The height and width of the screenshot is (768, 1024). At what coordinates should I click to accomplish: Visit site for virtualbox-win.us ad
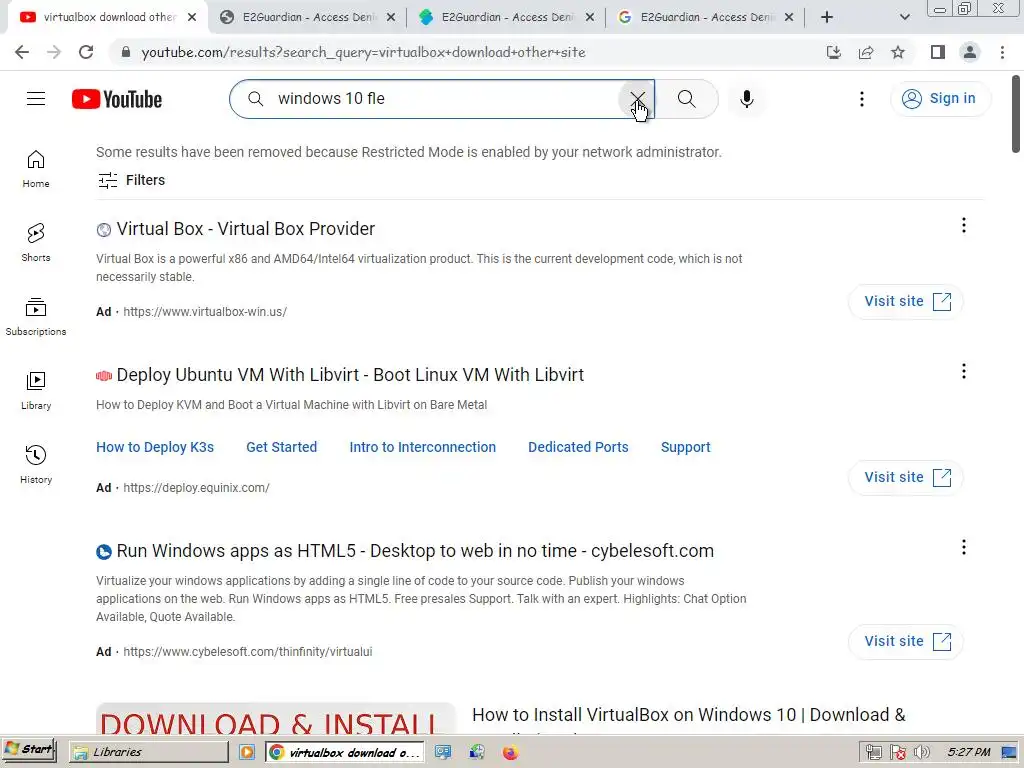click(906, 302)
